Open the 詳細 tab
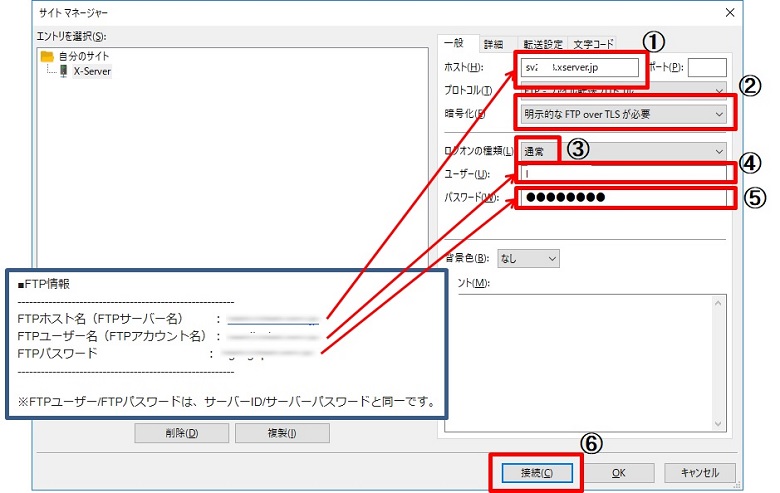 [493, 45]
